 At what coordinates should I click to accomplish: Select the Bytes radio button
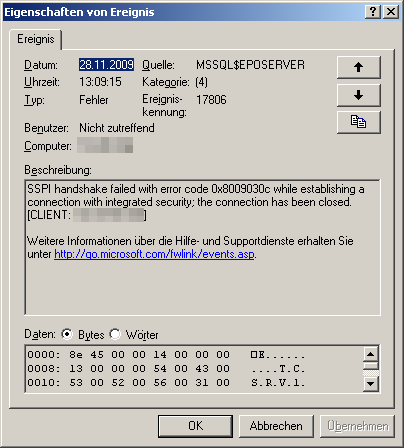67,334
